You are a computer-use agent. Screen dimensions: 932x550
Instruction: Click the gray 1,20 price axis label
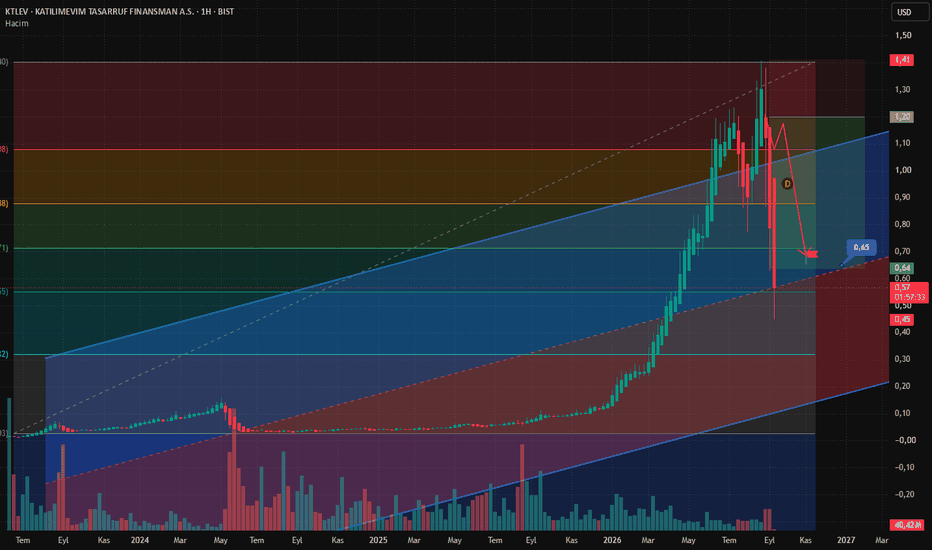tap(902, 117)
